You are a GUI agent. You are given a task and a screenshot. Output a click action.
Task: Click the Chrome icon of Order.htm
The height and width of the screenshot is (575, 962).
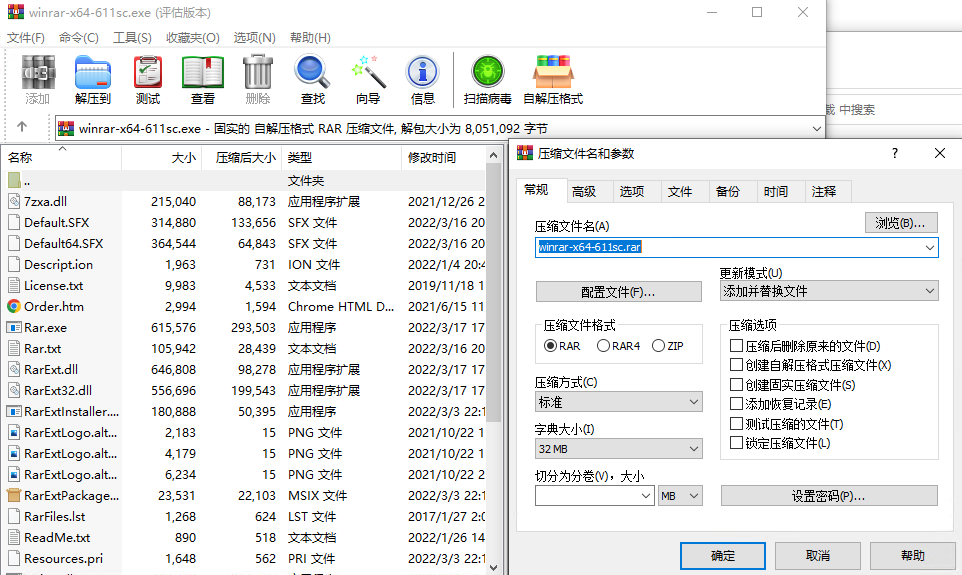point(14,306)
